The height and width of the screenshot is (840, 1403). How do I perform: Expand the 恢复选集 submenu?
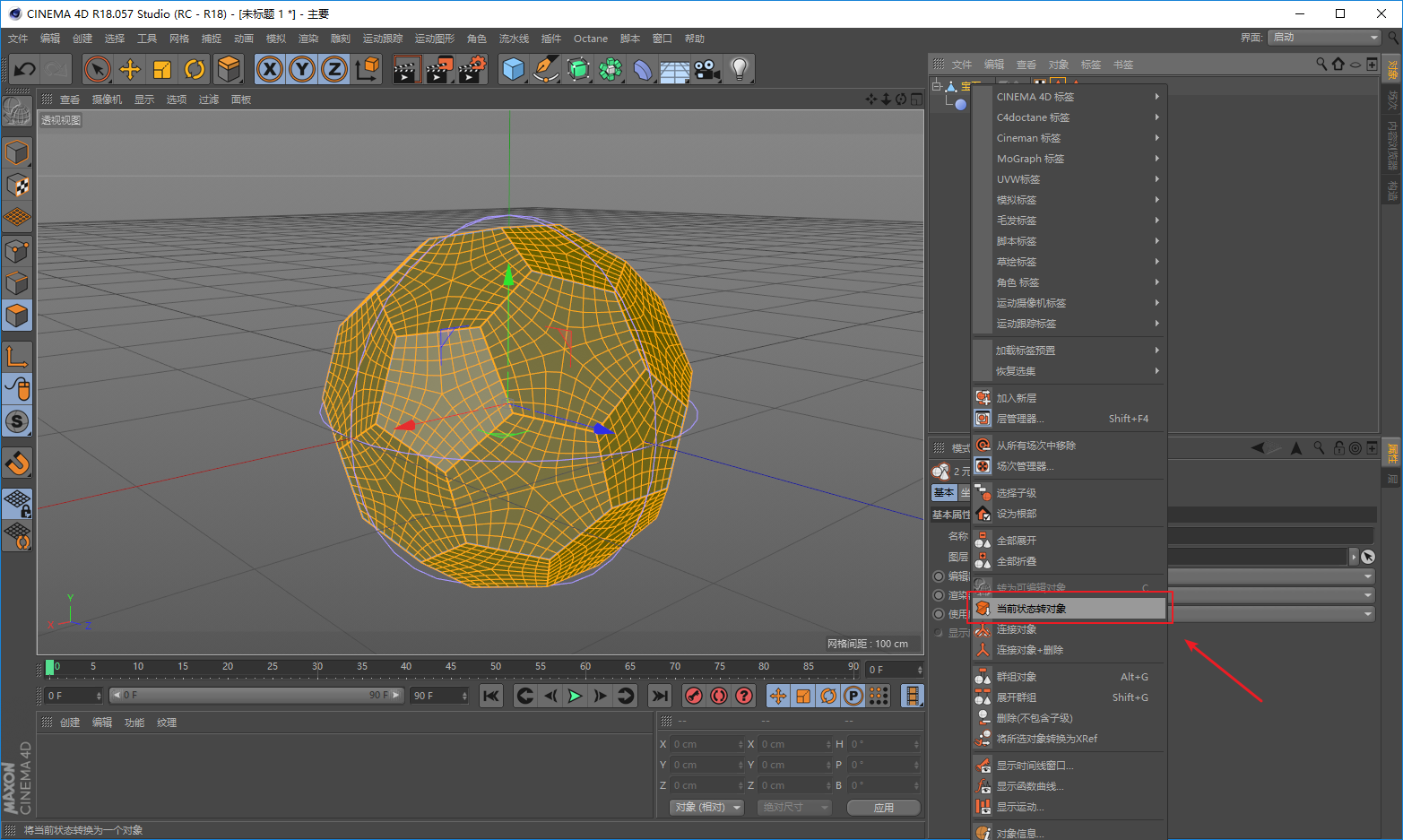1069,371
